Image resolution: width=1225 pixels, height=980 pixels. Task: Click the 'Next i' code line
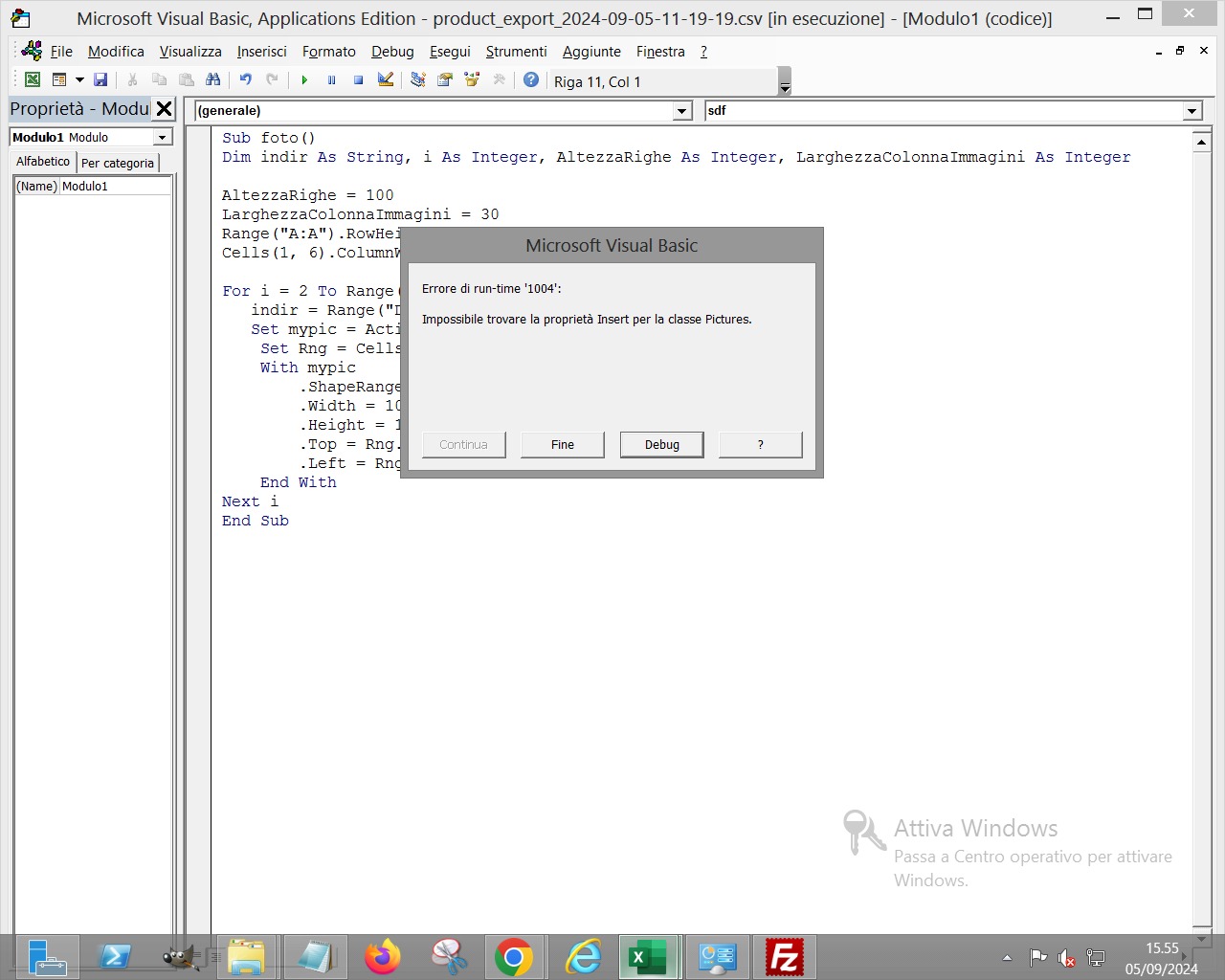[x=251, y=501]
